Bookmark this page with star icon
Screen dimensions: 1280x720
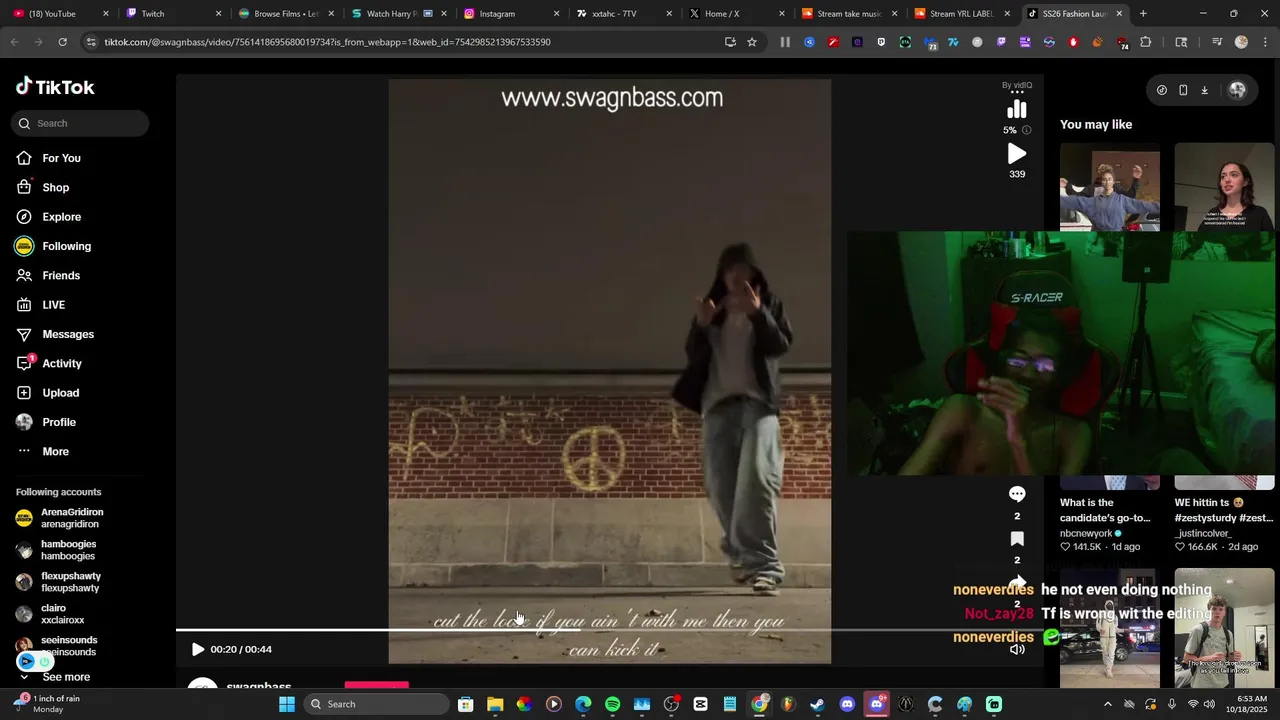(752, 42)
